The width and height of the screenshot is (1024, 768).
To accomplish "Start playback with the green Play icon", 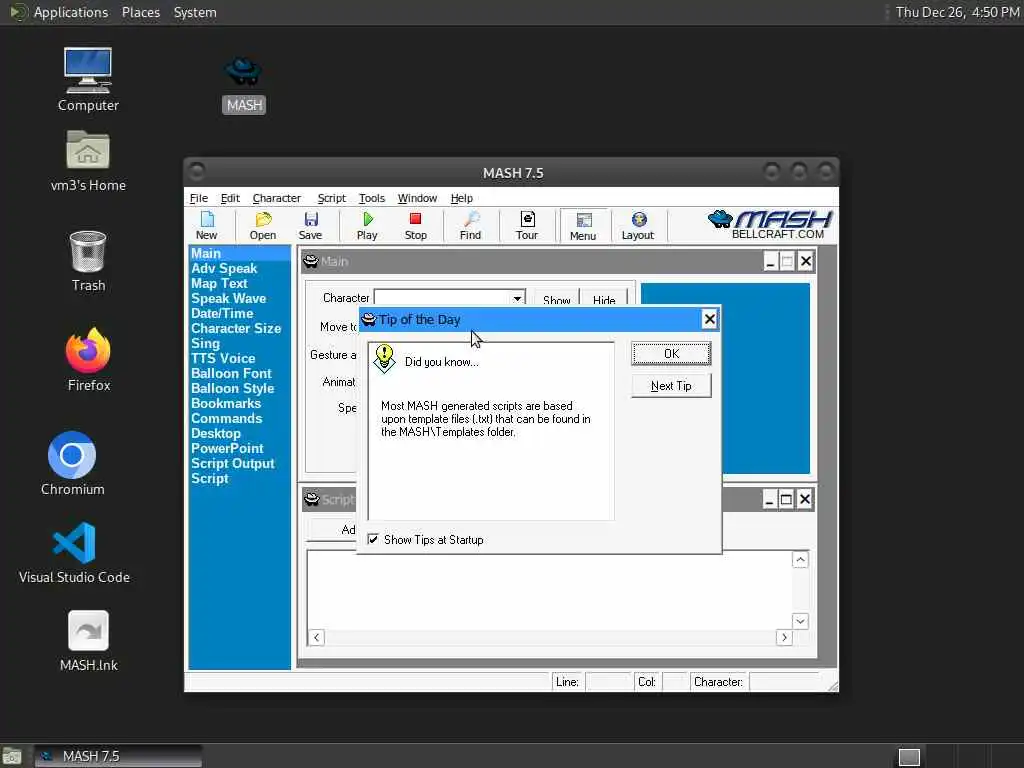I will [x=367, y=226].
